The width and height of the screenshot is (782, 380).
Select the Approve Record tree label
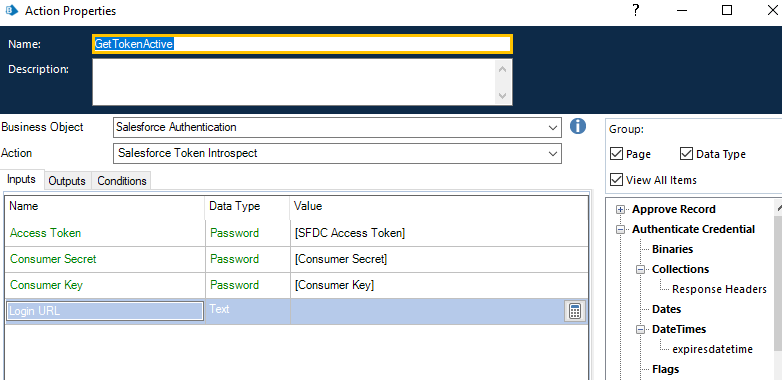point(673,209)
